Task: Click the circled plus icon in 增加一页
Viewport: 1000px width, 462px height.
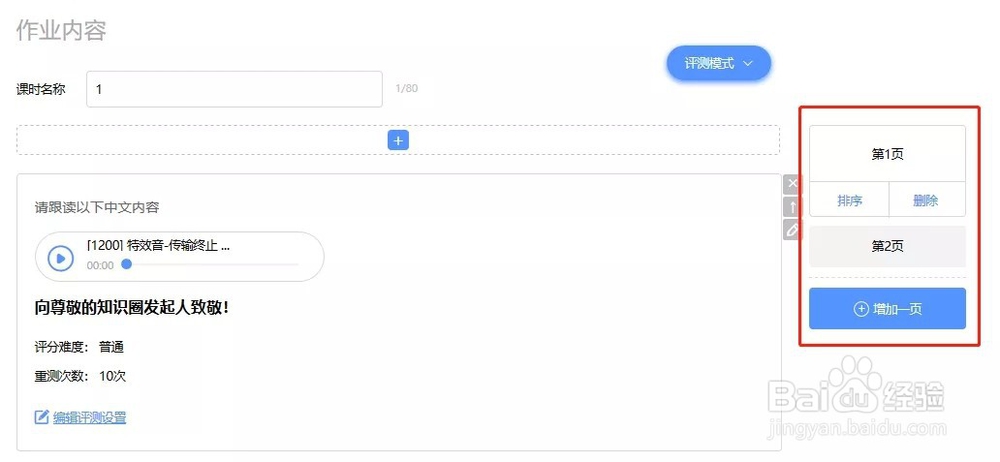Action: click(861, 309)
